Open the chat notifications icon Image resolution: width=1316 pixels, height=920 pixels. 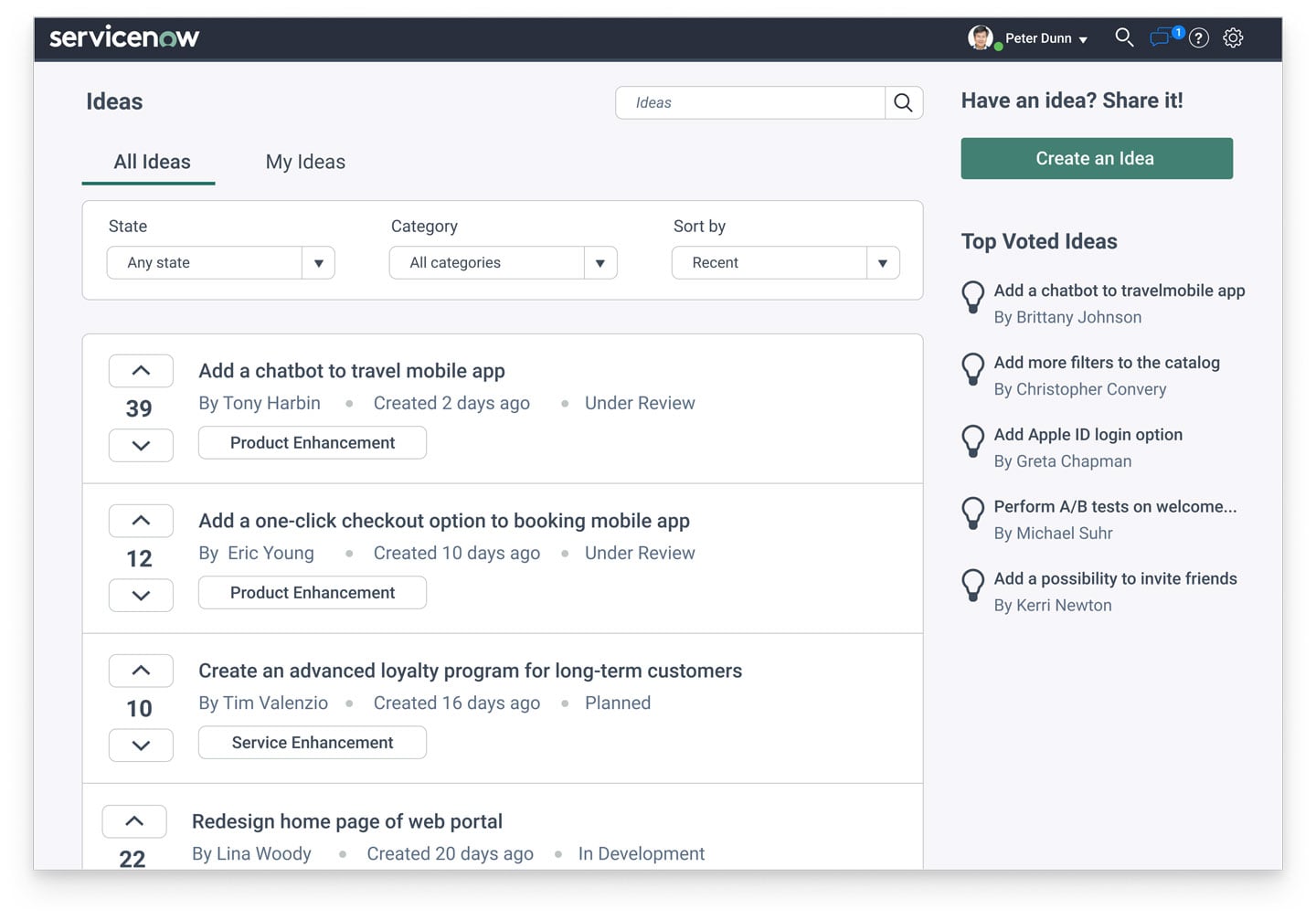(x=1161, y=37)
